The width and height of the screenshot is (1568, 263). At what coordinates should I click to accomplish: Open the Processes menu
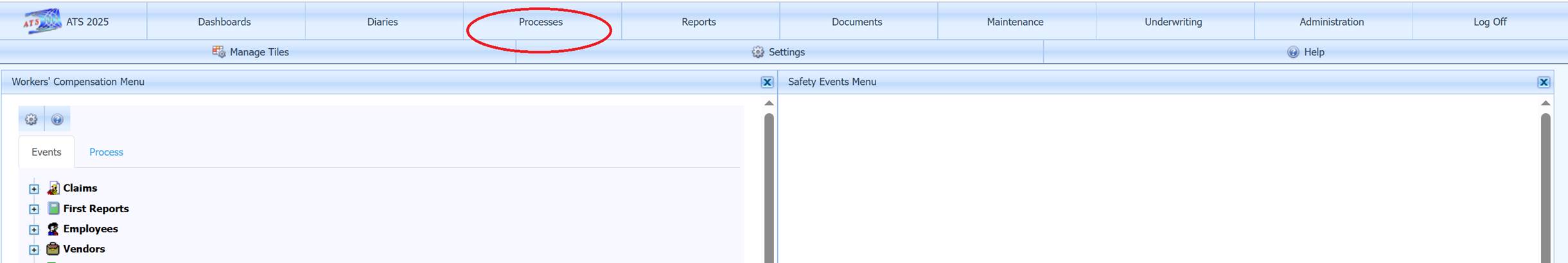pyautogui.click(x=540, y=22)
